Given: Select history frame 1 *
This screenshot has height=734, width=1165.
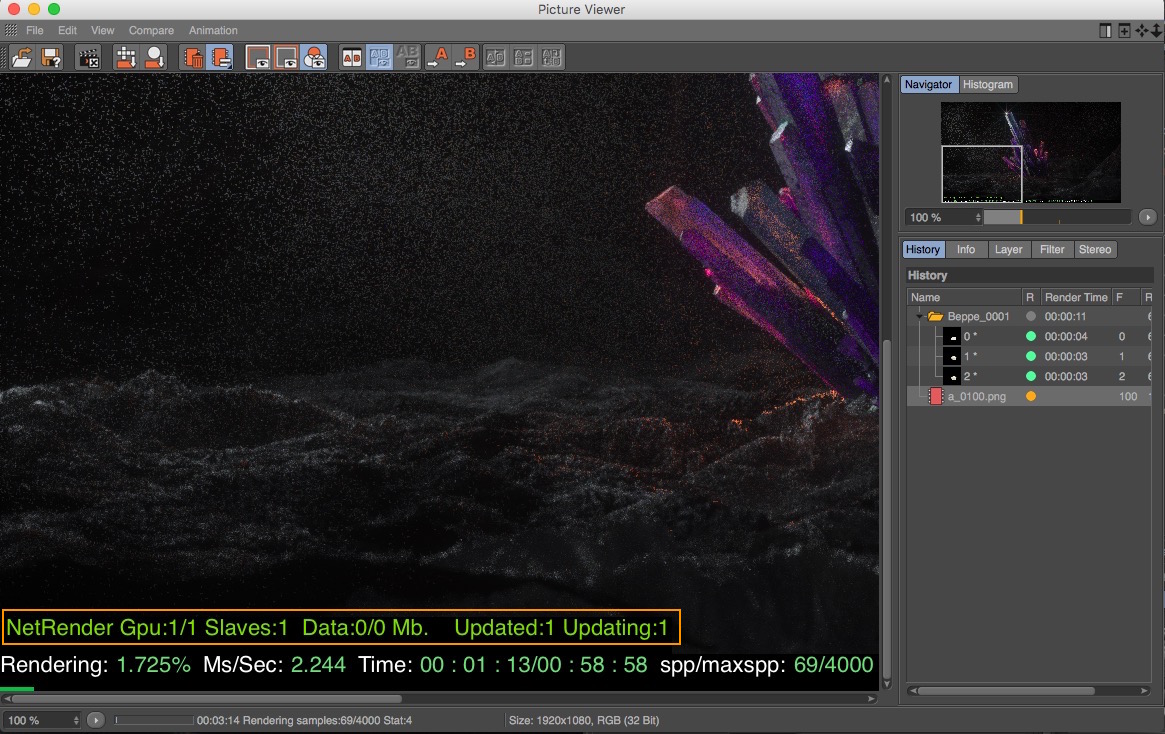Looking at the screenshot, I should 970,357.
